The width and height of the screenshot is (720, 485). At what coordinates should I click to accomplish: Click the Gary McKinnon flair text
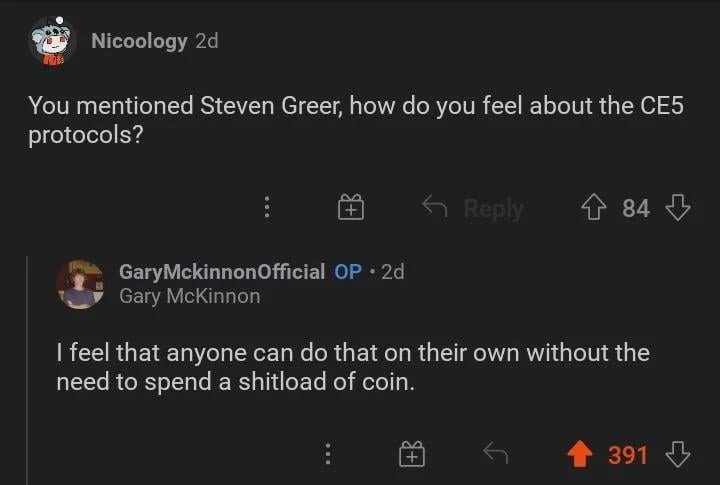point(190,296)
